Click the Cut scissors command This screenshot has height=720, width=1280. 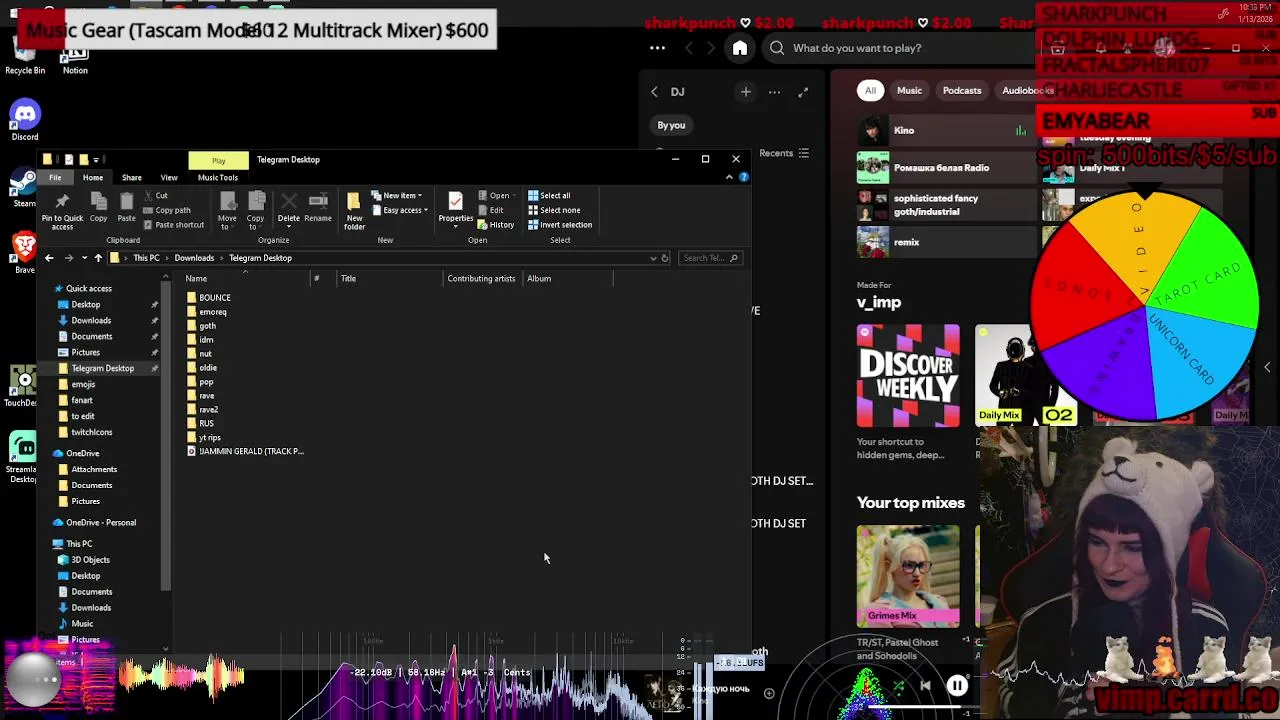pyautogui.click(x=155, y=196)
